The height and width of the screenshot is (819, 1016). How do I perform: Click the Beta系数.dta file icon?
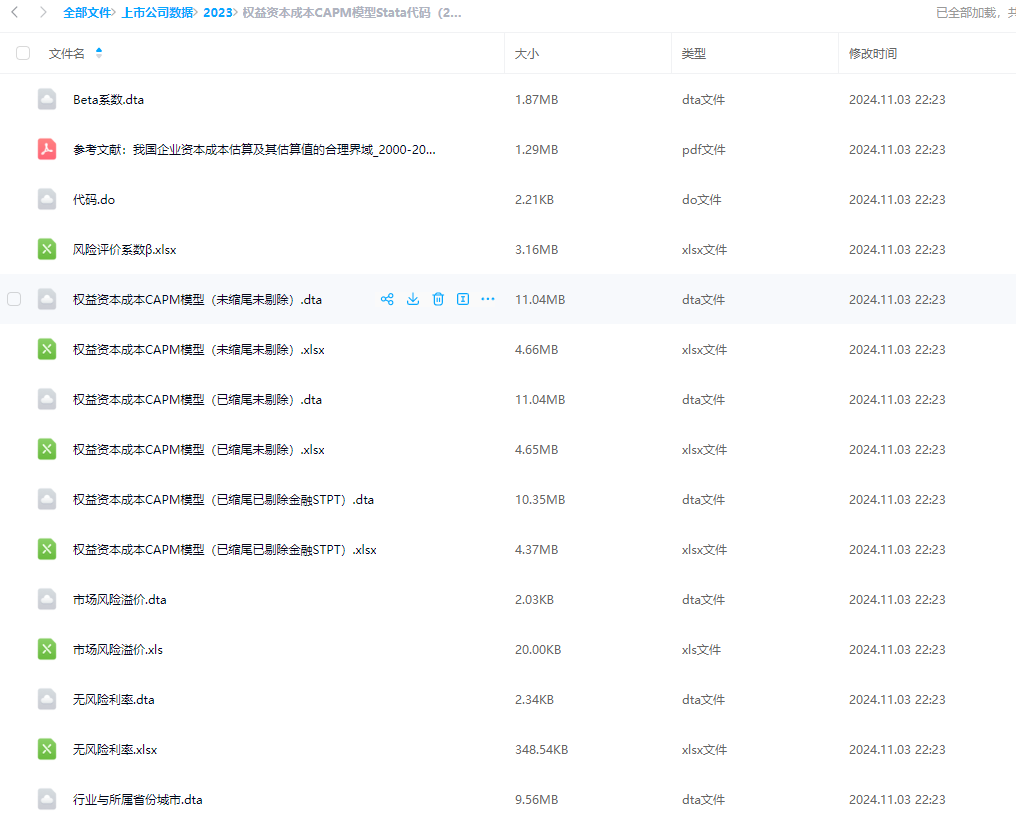47,99
